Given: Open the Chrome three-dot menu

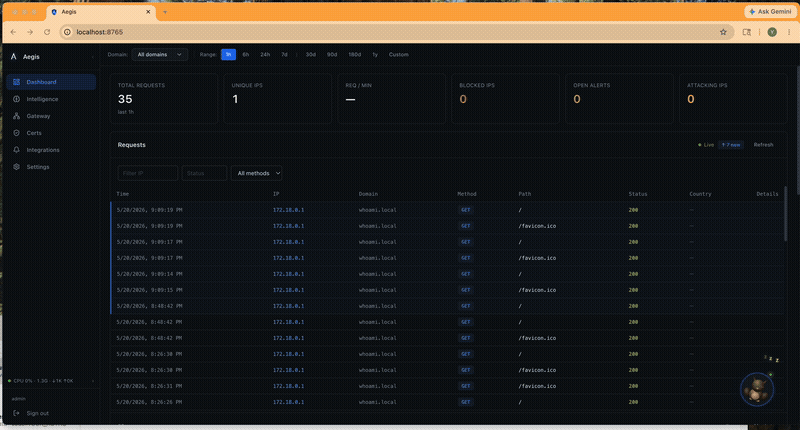Looking at the screenshot, I should pyautogui.click(x=789, y=32).
